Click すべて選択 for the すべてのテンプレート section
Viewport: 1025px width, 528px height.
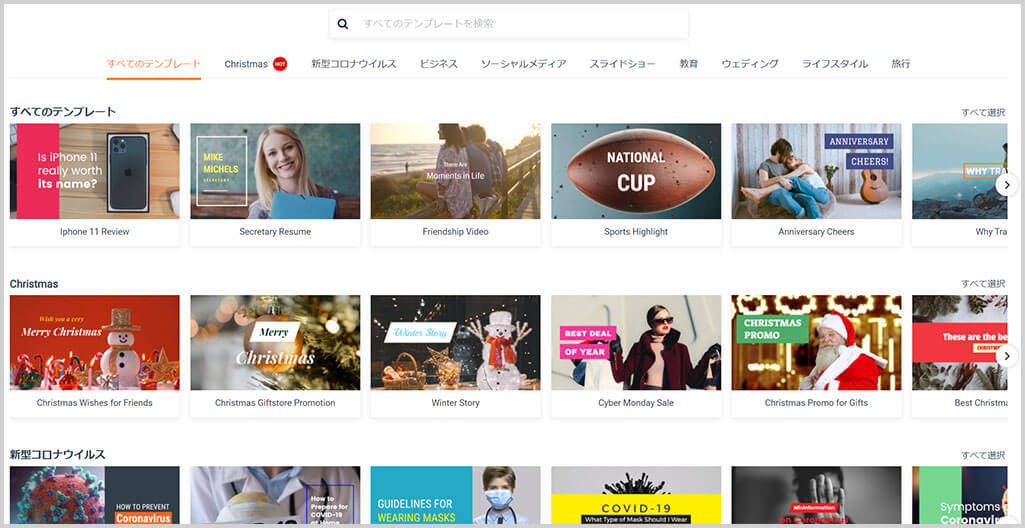(983, 112)
